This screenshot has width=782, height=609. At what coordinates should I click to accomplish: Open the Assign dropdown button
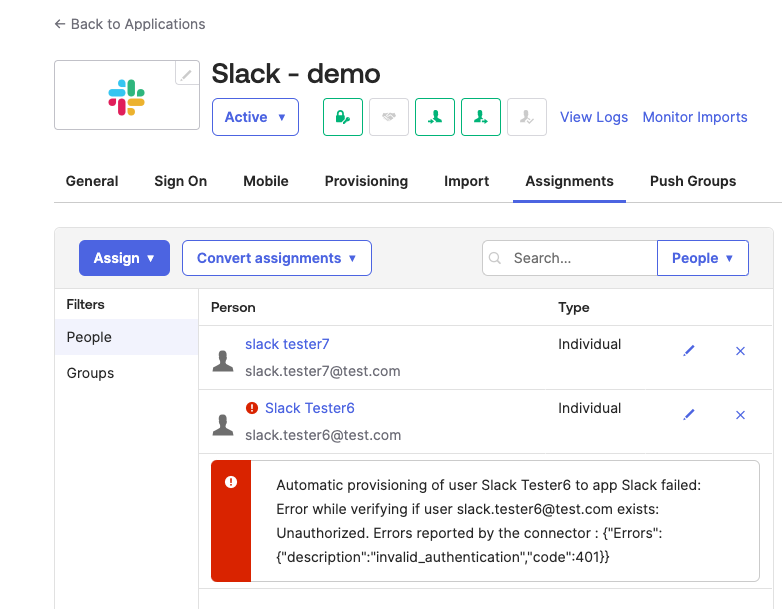pyautogui.click(x=124, y=258)
